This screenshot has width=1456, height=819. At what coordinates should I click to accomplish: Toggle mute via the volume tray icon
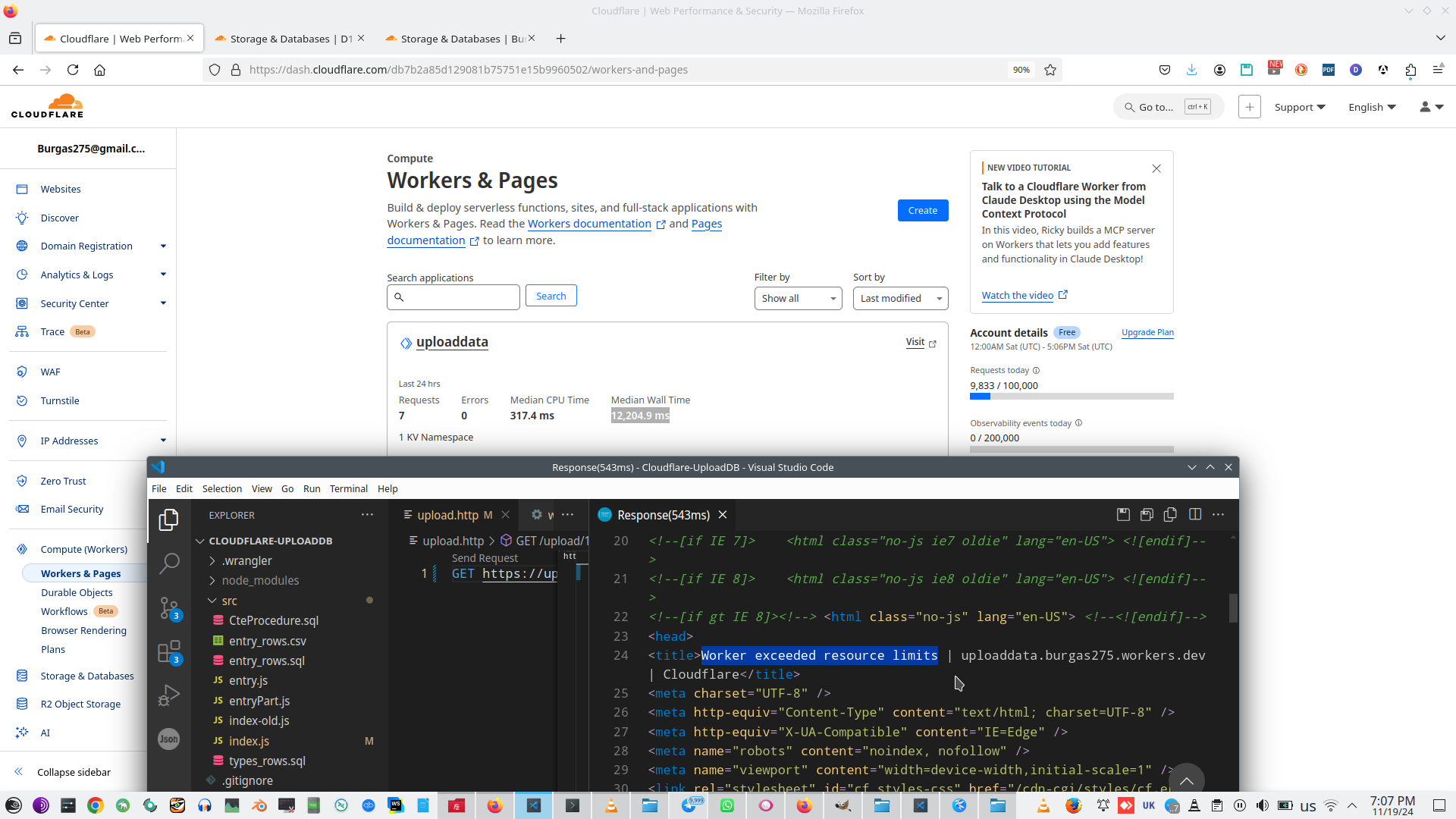(1263, 806)
